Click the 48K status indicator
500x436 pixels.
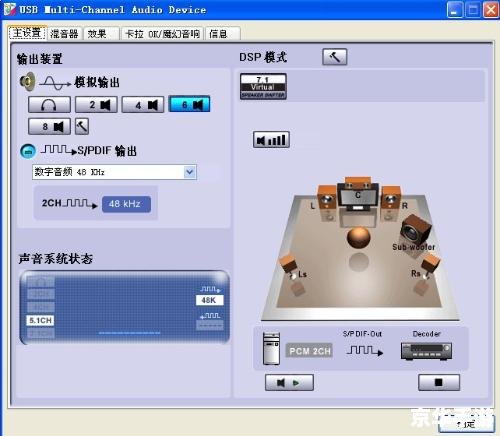pyautogui.click(x=209, y=300)
